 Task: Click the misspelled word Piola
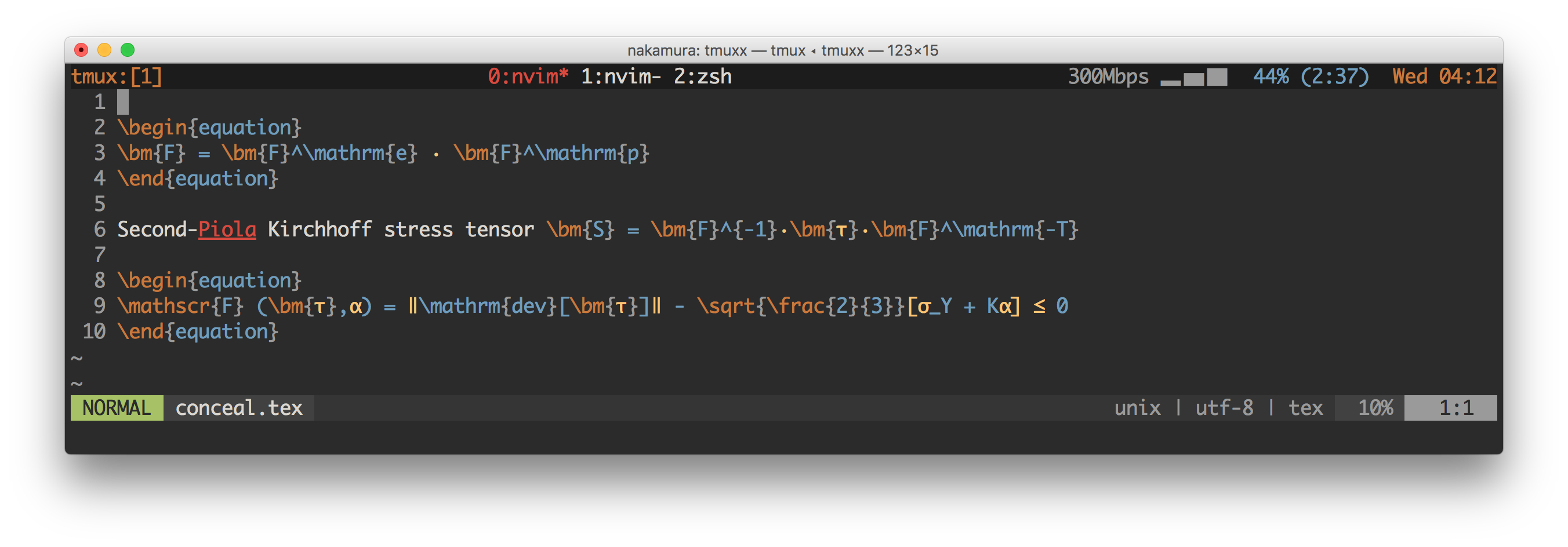pos(227,230)
